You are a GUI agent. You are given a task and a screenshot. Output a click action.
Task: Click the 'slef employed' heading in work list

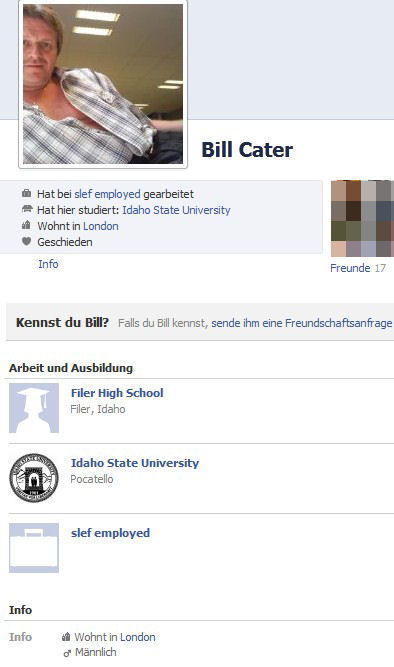pos(110,533)
